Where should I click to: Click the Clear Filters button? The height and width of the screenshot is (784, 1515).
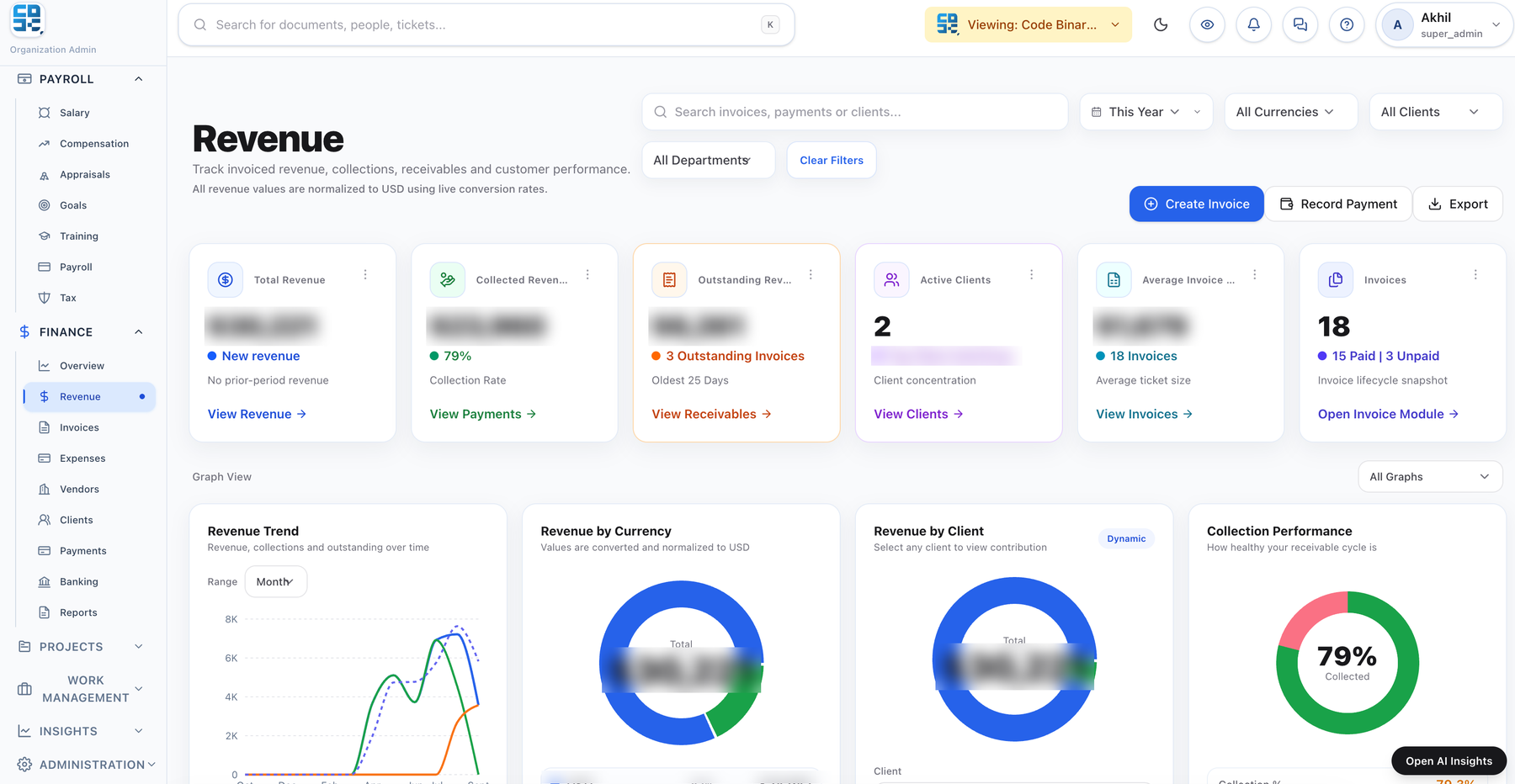pos(832,160)
